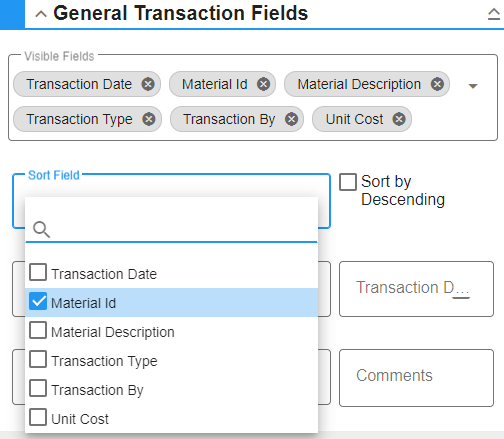The width and height of the screenshot is (504, 439).
Task: Click the search magnifier icon
Action: (41, 229)
